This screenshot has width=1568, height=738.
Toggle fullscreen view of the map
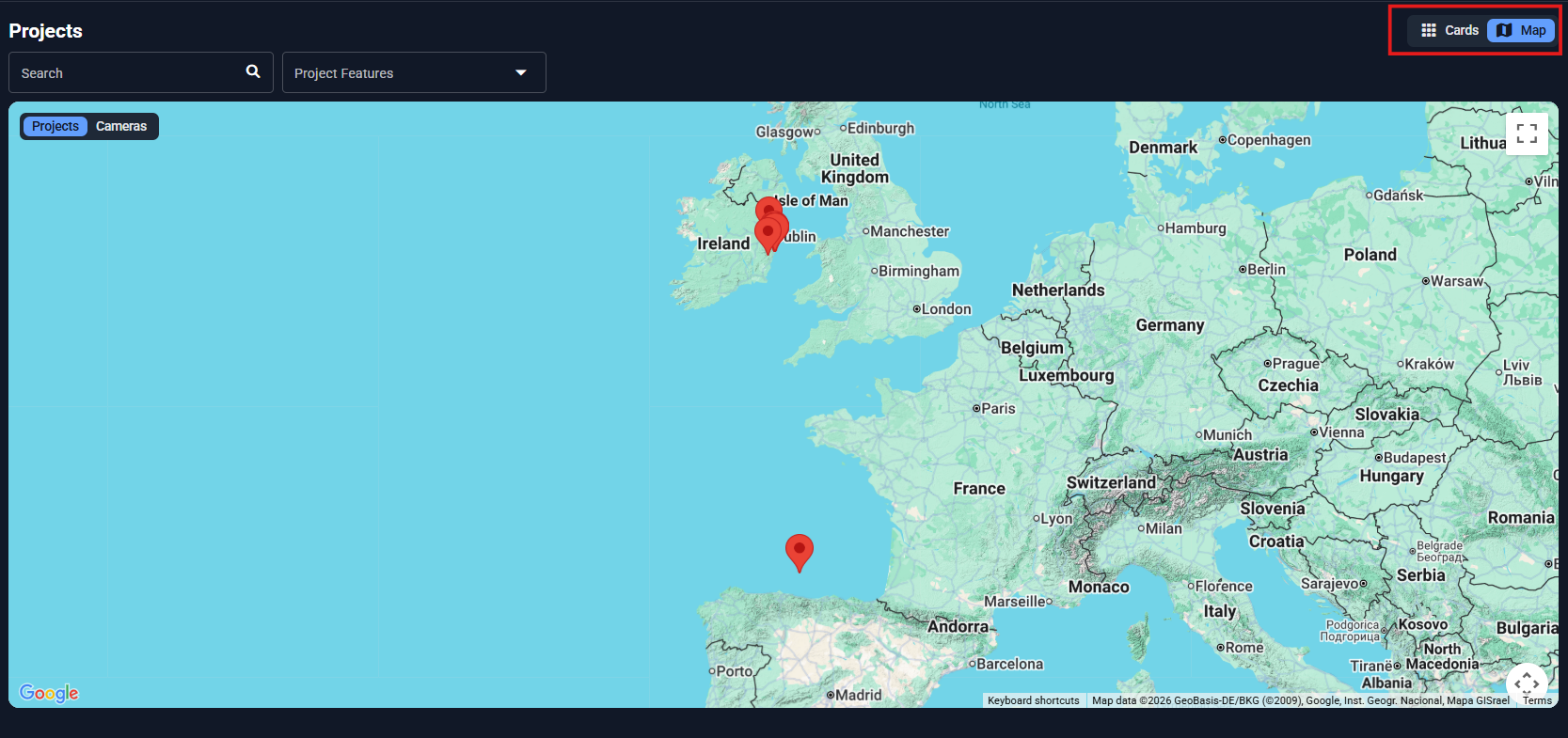1527,133
